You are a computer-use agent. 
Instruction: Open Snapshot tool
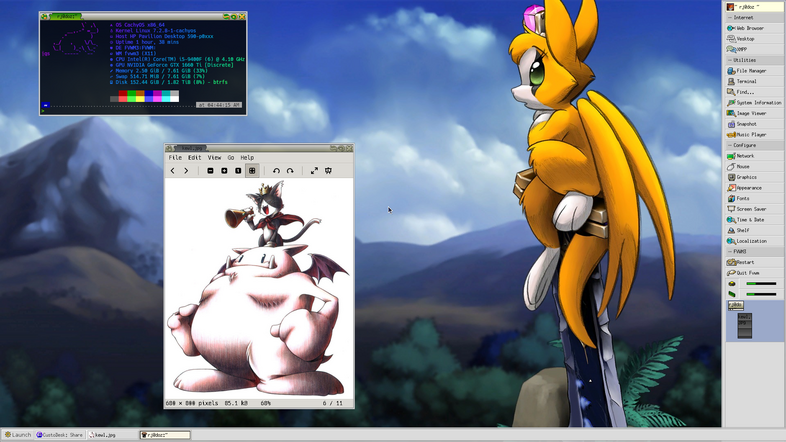[754, 124]
